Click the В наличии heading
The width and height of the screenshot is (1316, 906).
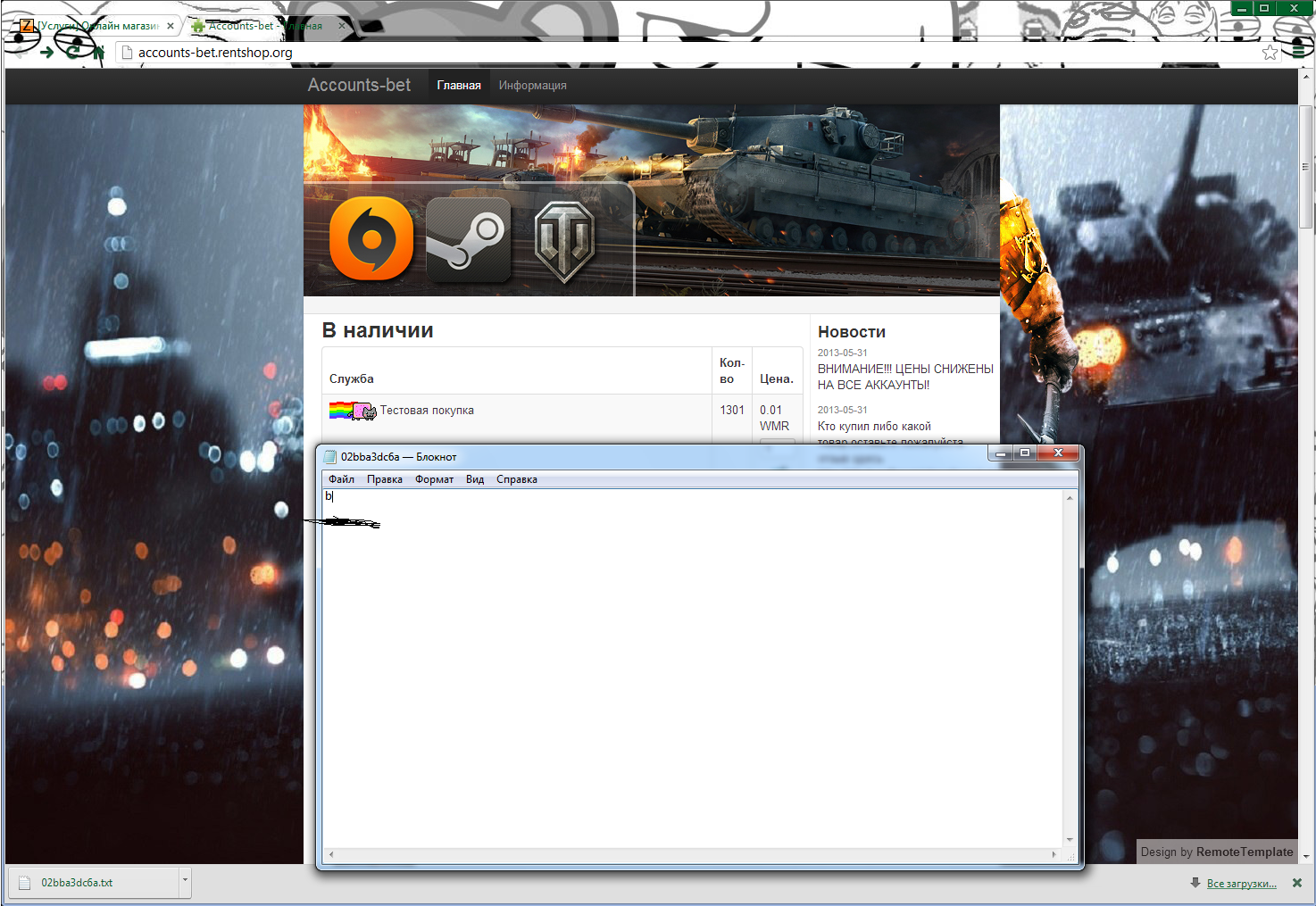click(378, 330)
